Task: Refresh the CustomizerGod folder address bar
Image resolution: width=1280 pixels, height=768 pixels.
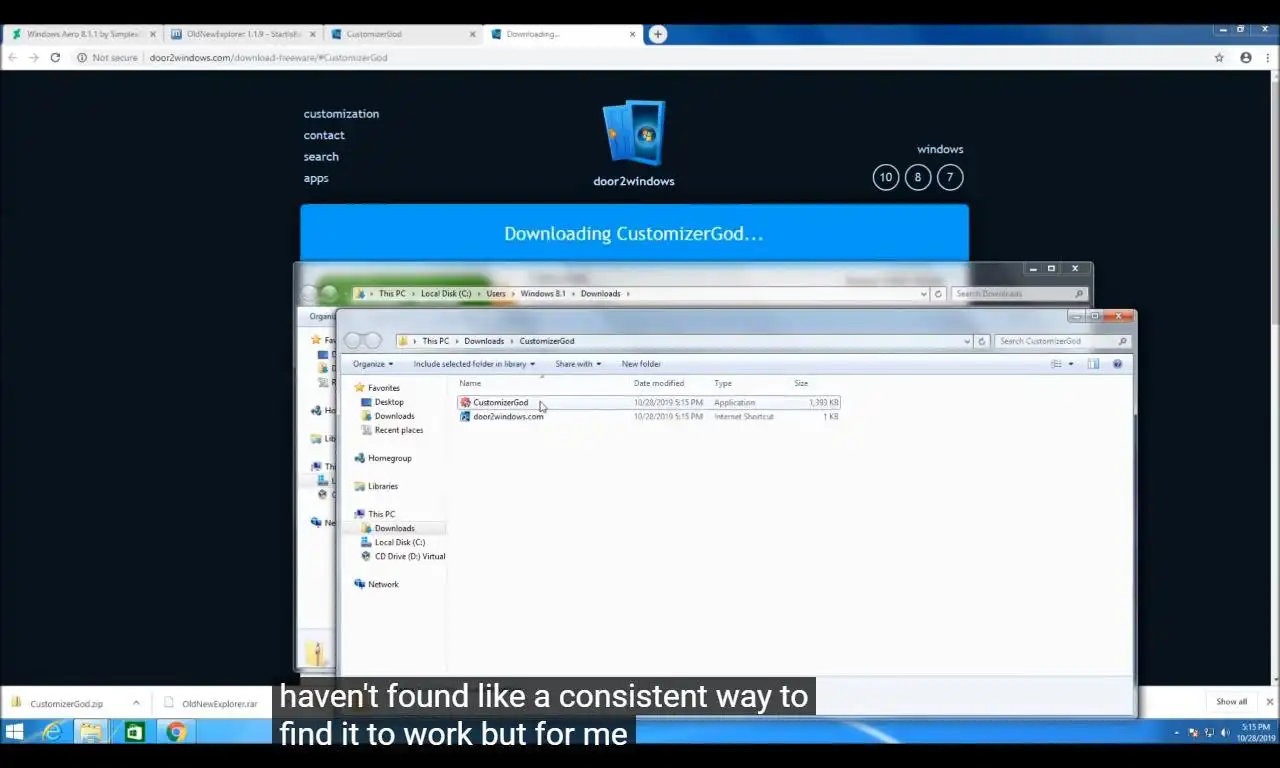Action: [x=981, y=341]
